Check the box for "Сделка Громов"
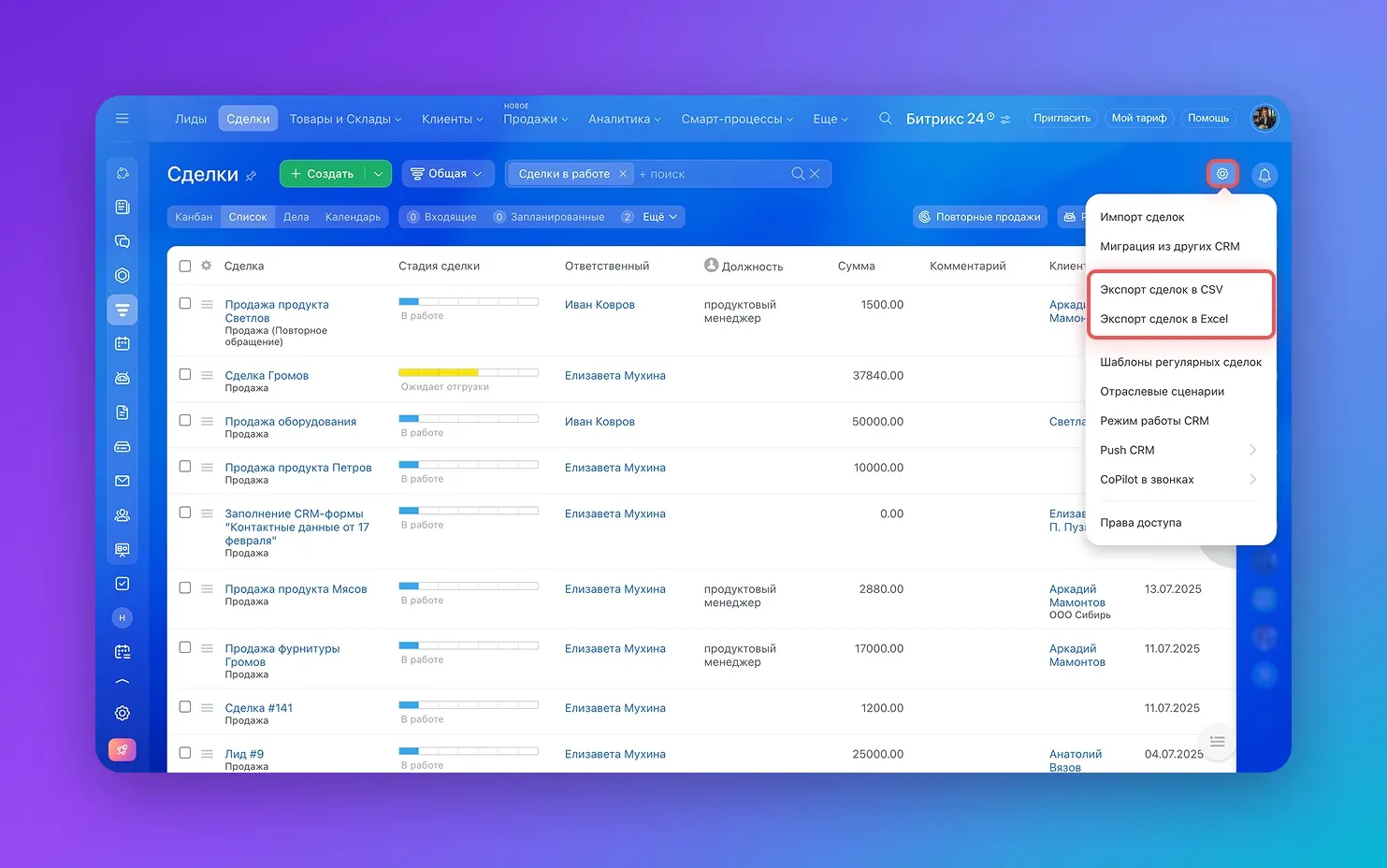This screenshot has width=1387, height=868. point(185,374)
